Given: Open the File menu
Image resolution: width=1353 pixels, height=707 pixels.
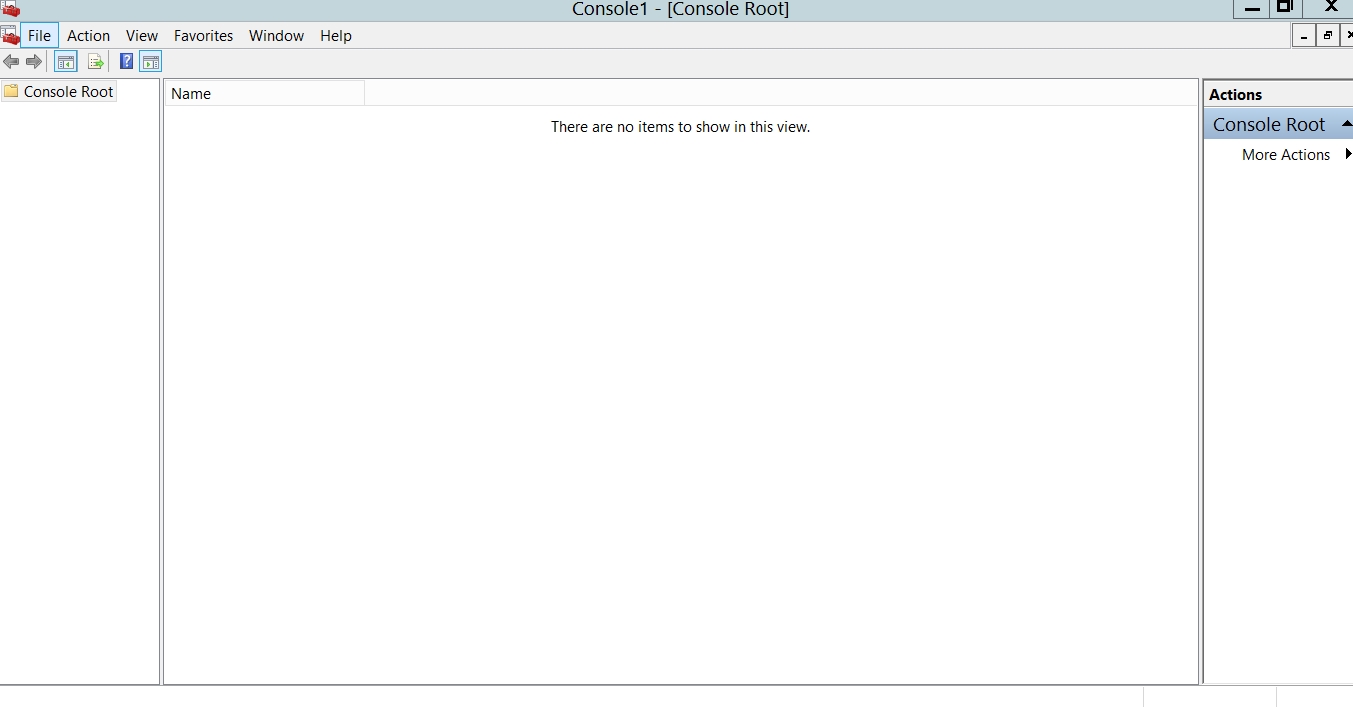Looking at the screenshot, I should (39, 36).
